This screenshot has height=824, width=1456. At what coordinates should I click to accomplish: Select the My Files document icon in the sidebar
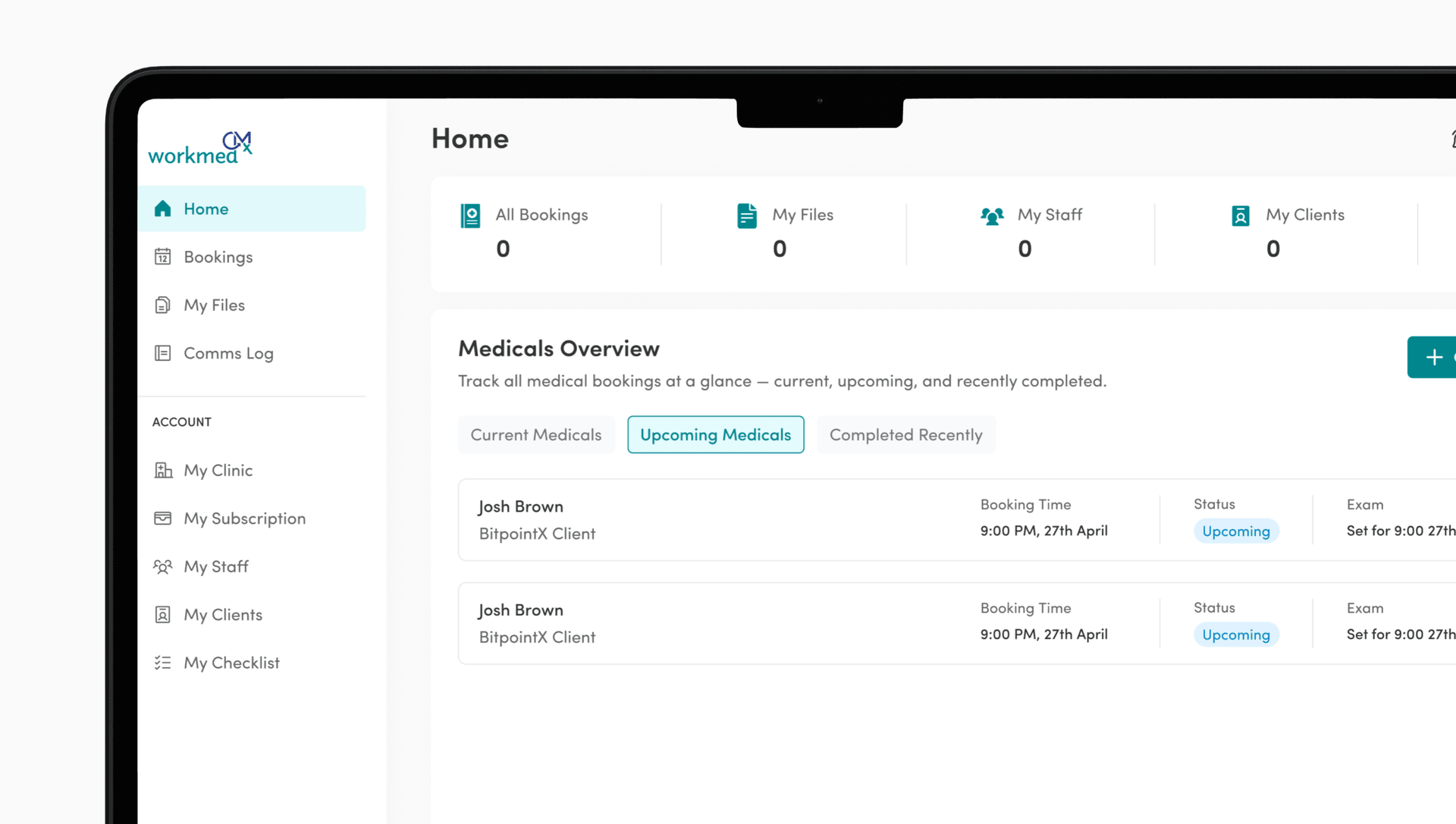tap(162, 305)
